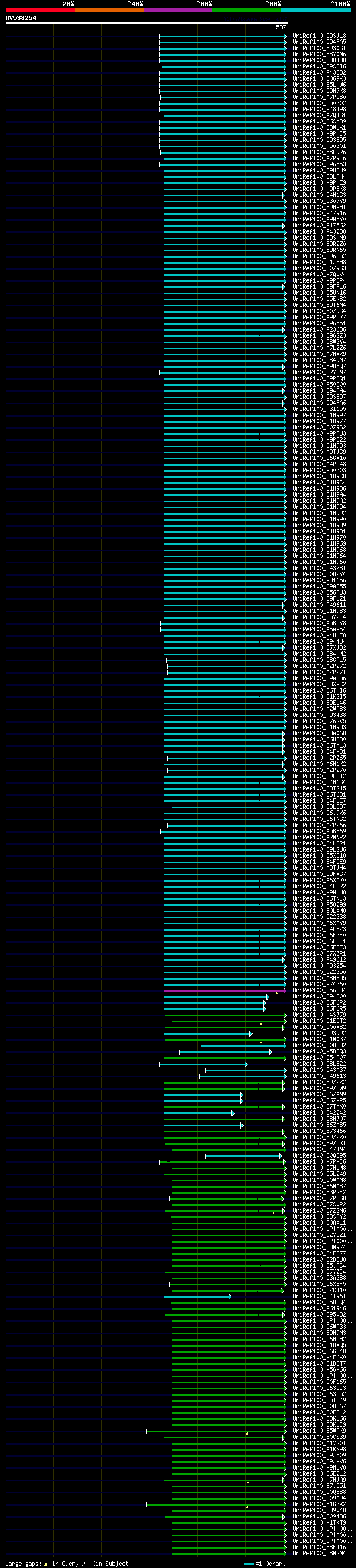This screenshot has height=1568, width=356.
Task: Click the UniRef100_Q42242 hit label
Action: 319,1112
